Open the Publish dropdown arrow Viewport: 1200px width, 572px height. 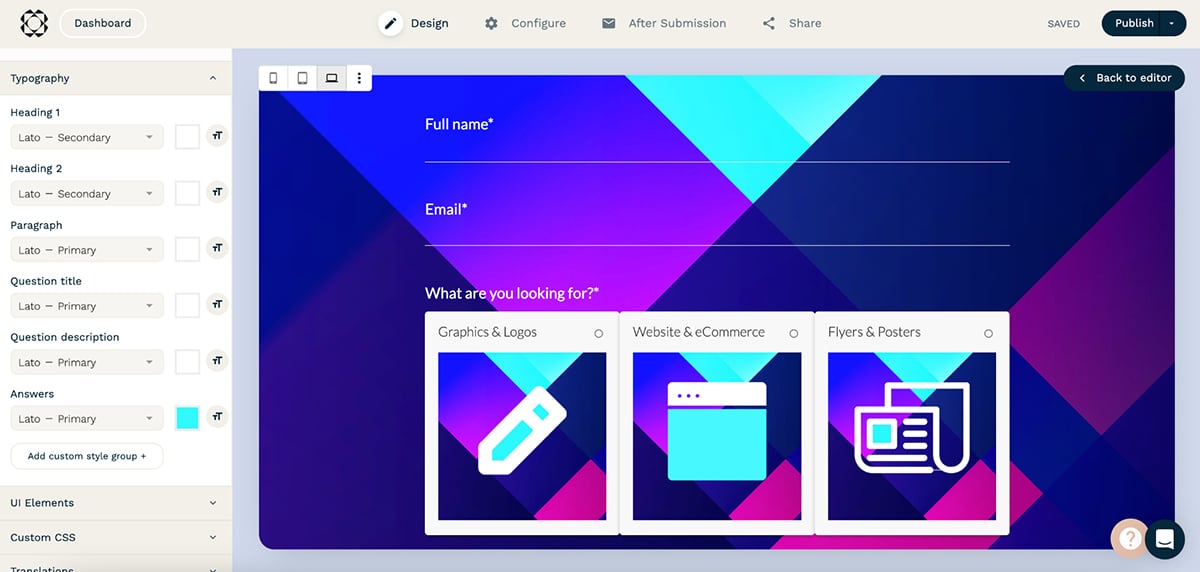[1172, 23]
